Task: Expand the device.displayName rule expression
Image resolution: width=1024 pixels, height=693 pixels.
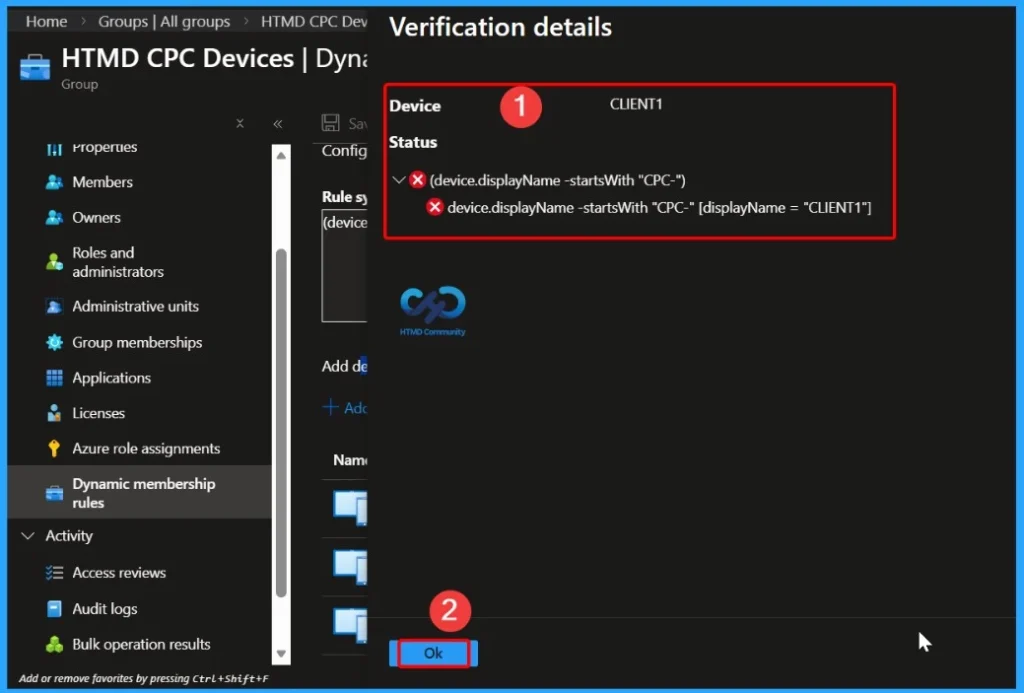Action: pos(398,180)
